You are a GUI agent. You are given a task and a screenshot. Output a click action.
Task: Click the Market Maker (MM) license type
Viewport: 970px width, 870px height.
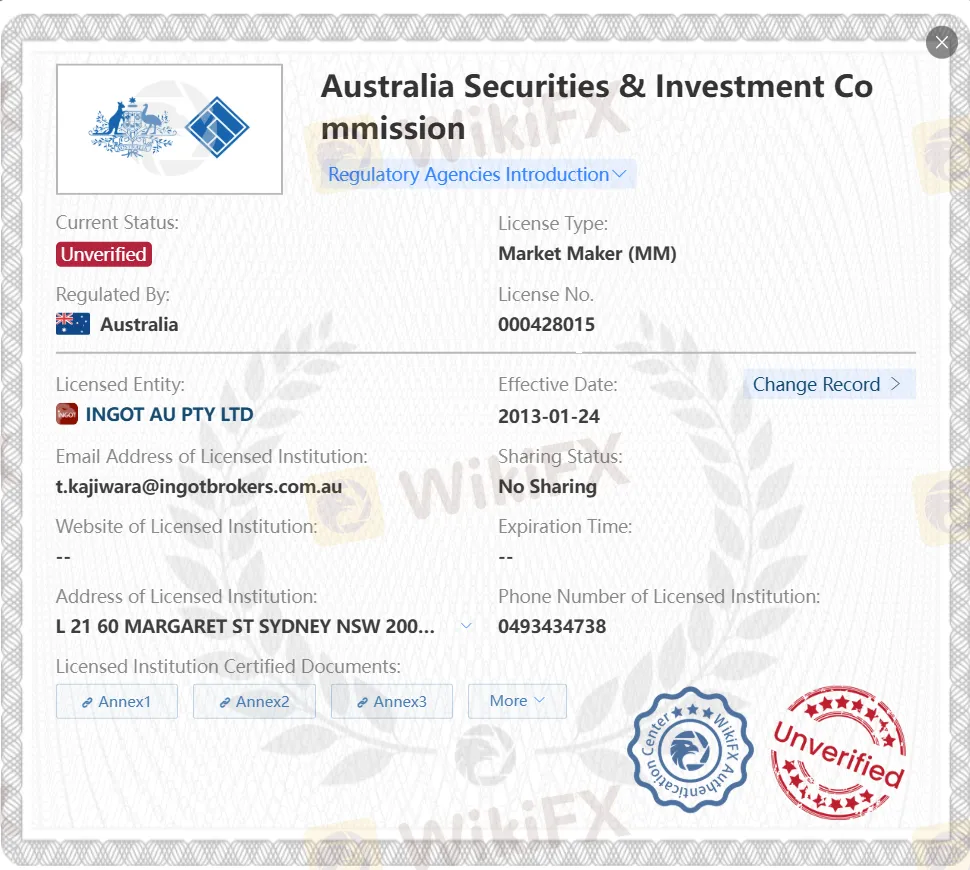click(587, 254)
